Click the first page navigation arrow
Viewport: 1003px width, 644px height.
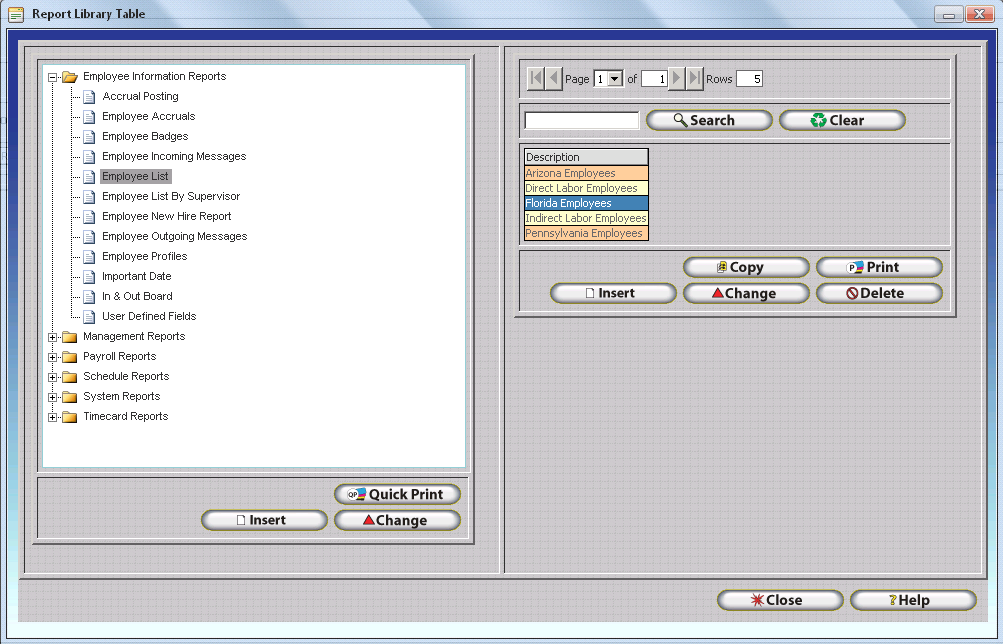click(x=535, y=78)
